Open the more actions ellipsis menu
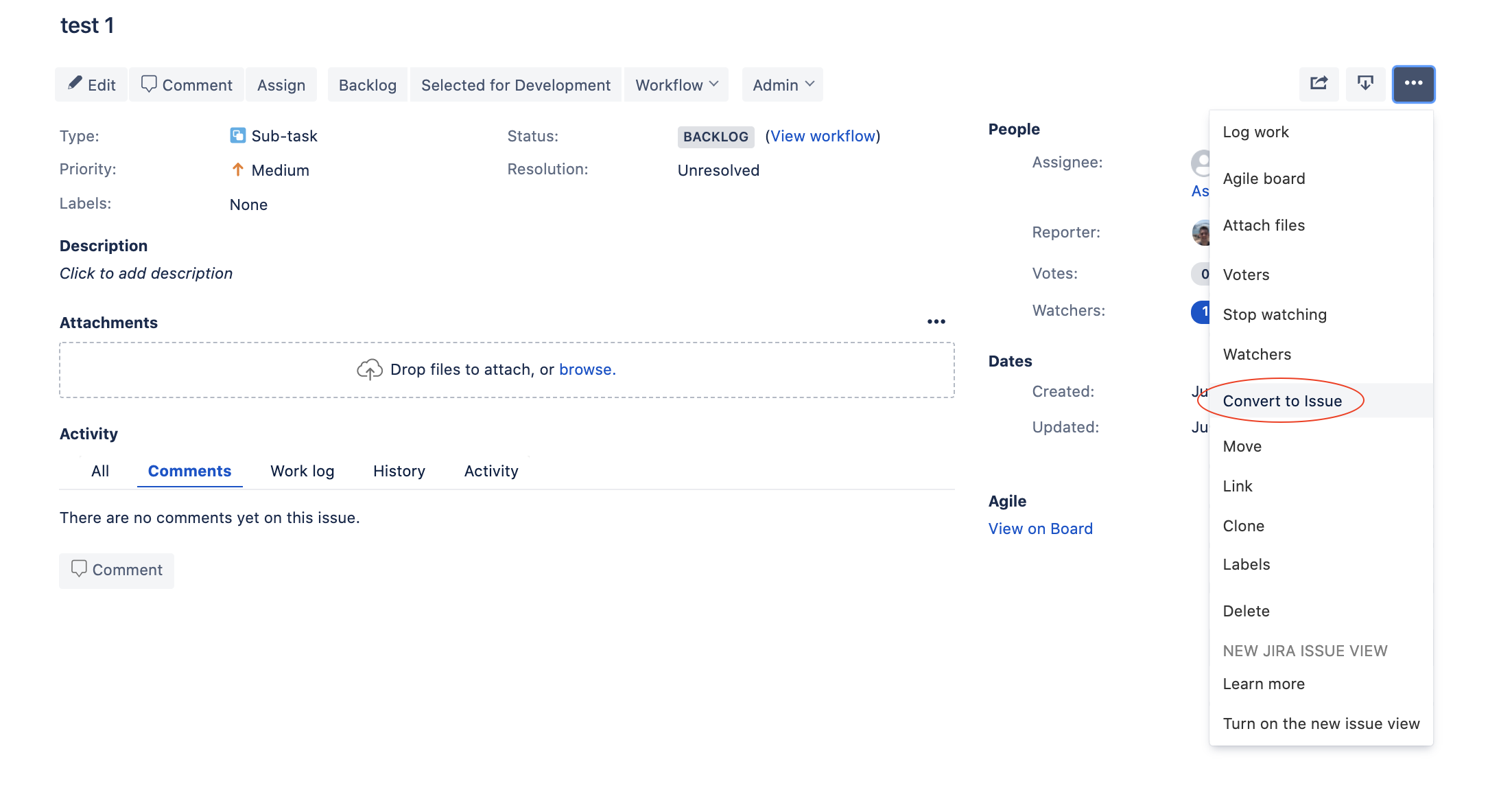Image resolution: width=1512 pixels, height=799 pixels. 1413,84
